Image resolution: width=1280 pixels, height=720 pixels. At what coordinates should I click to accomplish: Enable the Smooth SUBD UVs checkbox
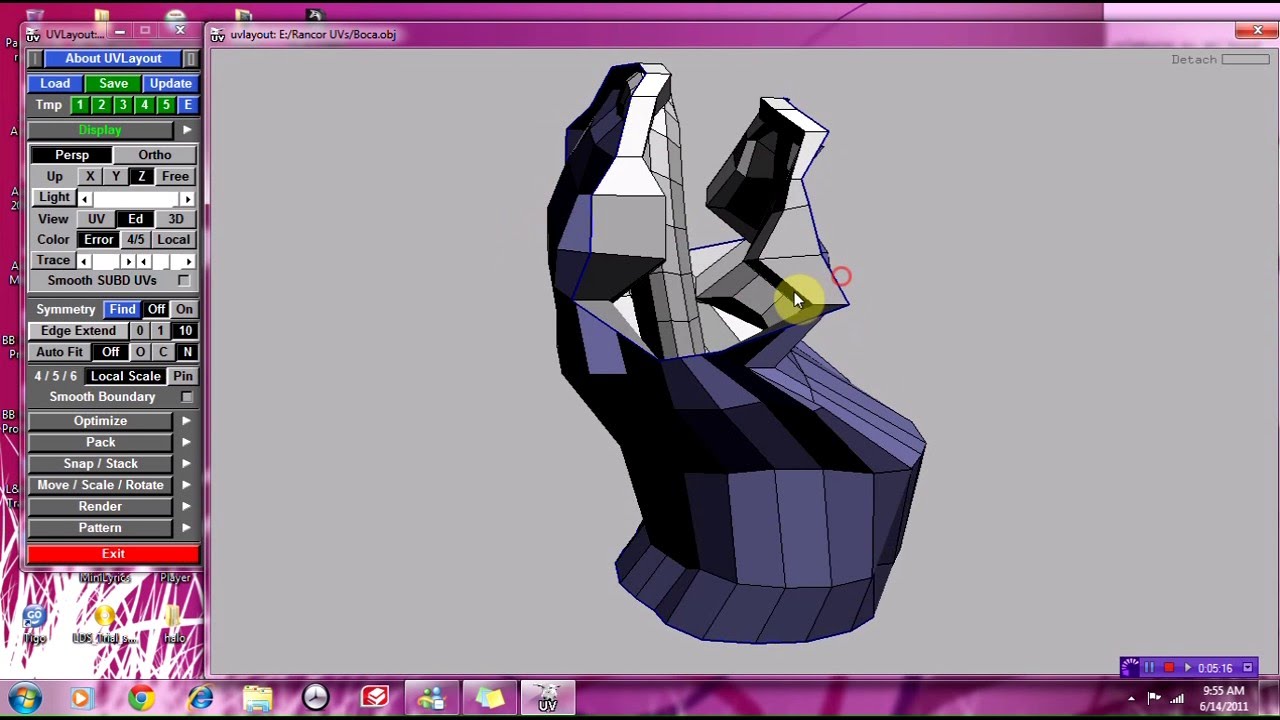pyautogui.click(x=183, y=281)
